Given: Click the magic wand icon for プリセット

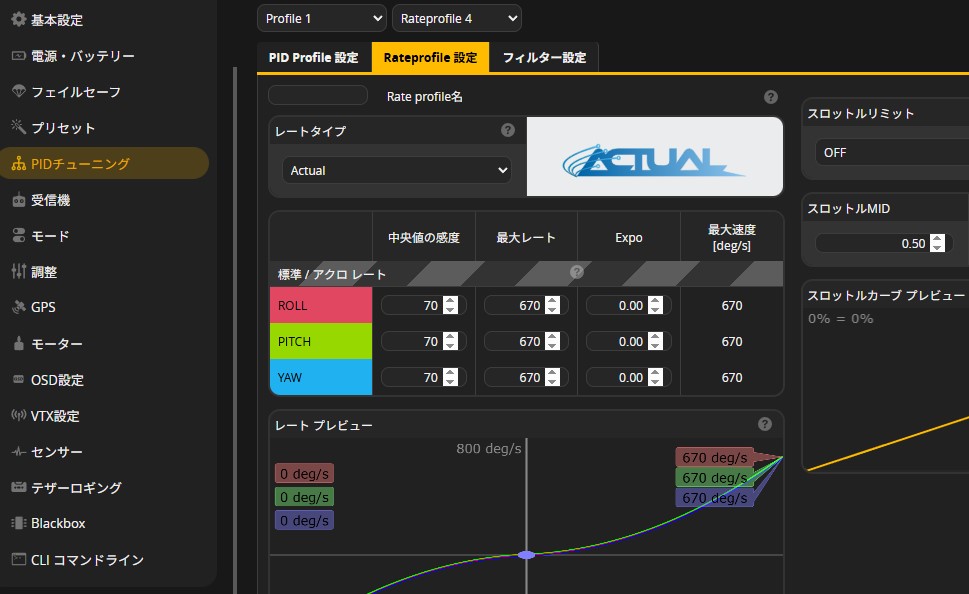Looking at the screenshot, I should tap(18, 128).
